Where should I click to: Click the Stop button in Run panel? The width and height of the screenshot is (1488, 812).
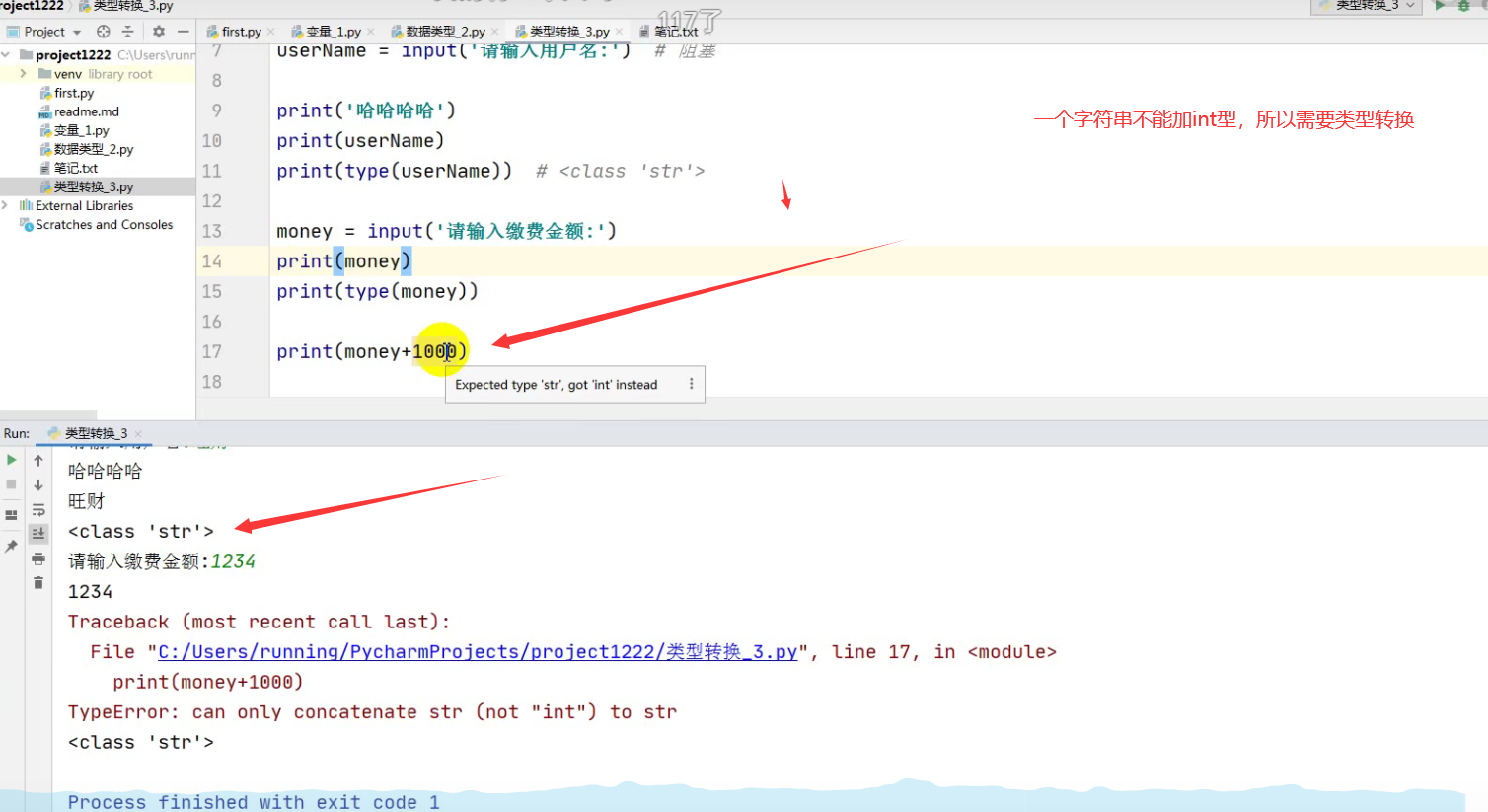click(12, 484)
